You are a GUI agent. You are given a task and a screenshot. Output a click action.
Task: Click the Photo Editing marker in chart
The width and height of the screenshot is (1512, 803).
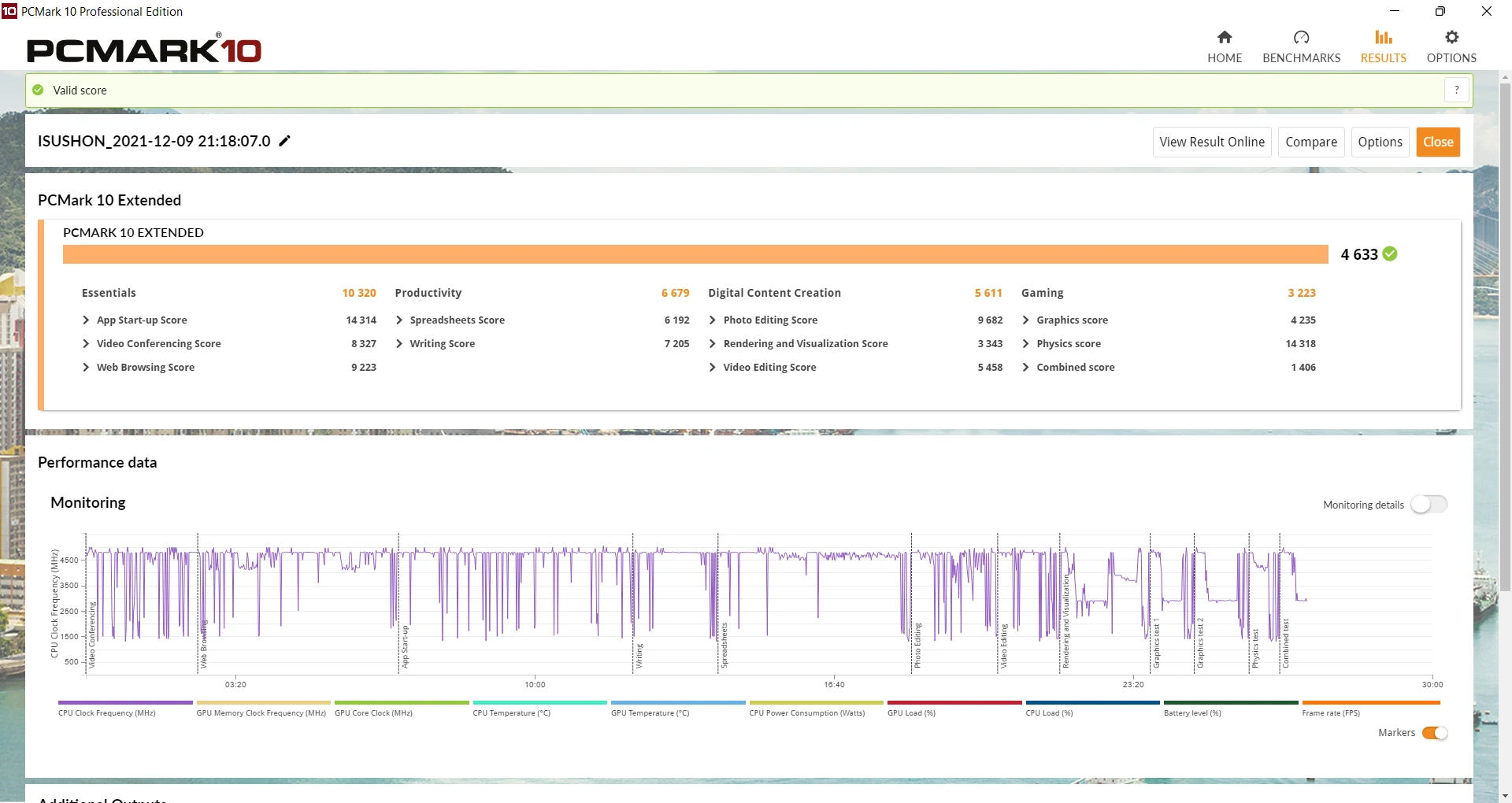click(x=917, y=646)
